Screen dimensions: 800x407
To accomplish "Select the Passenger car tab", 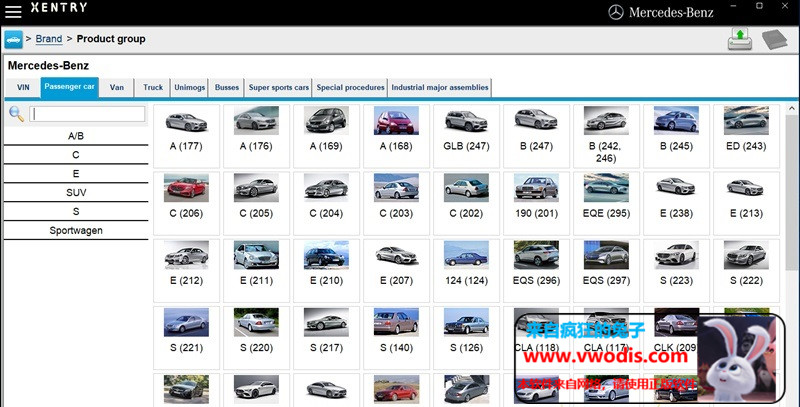I will pyautogui.click(x=69, y=87).
